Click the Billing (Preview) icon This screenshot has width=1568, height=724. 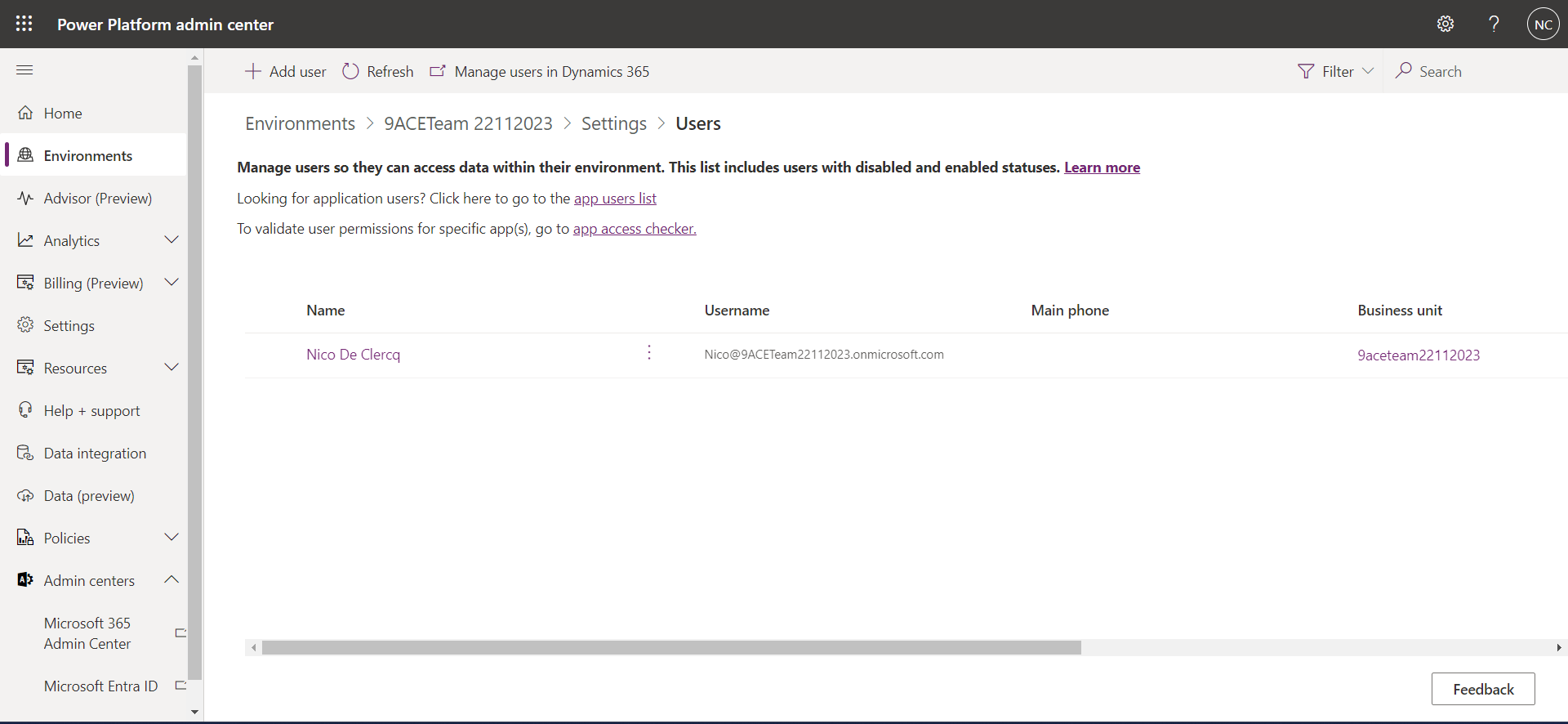pyautogui.click(x=25, y=283)
